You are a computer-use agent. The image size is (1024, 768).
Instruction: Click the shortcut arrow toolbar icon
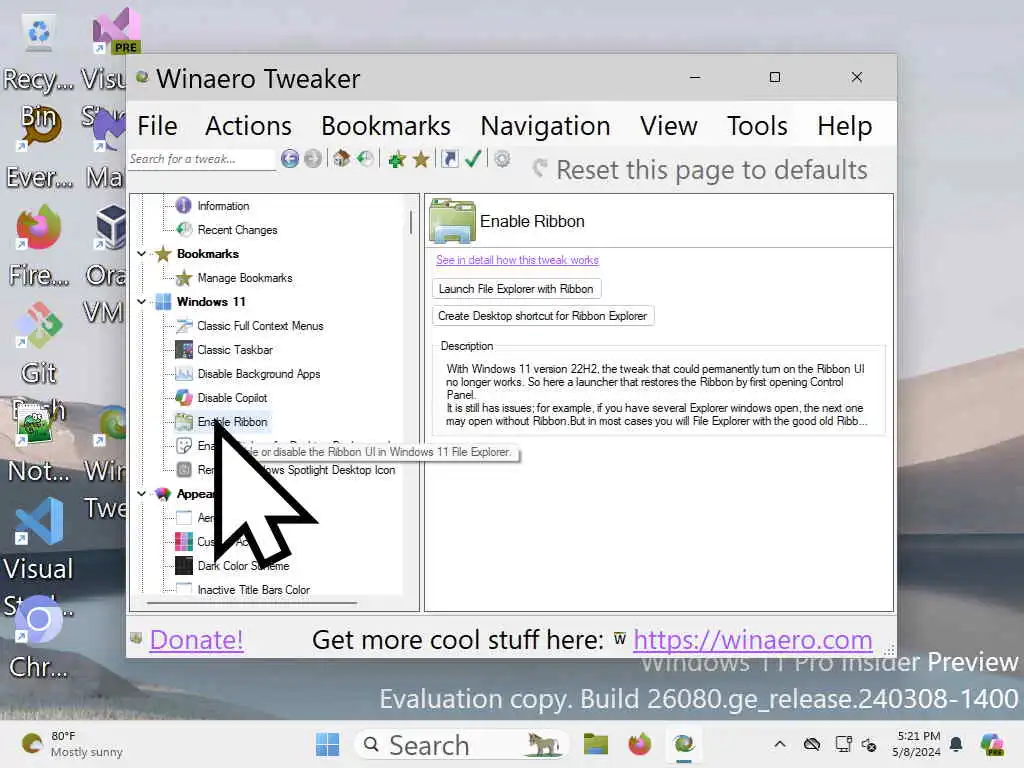450,159
